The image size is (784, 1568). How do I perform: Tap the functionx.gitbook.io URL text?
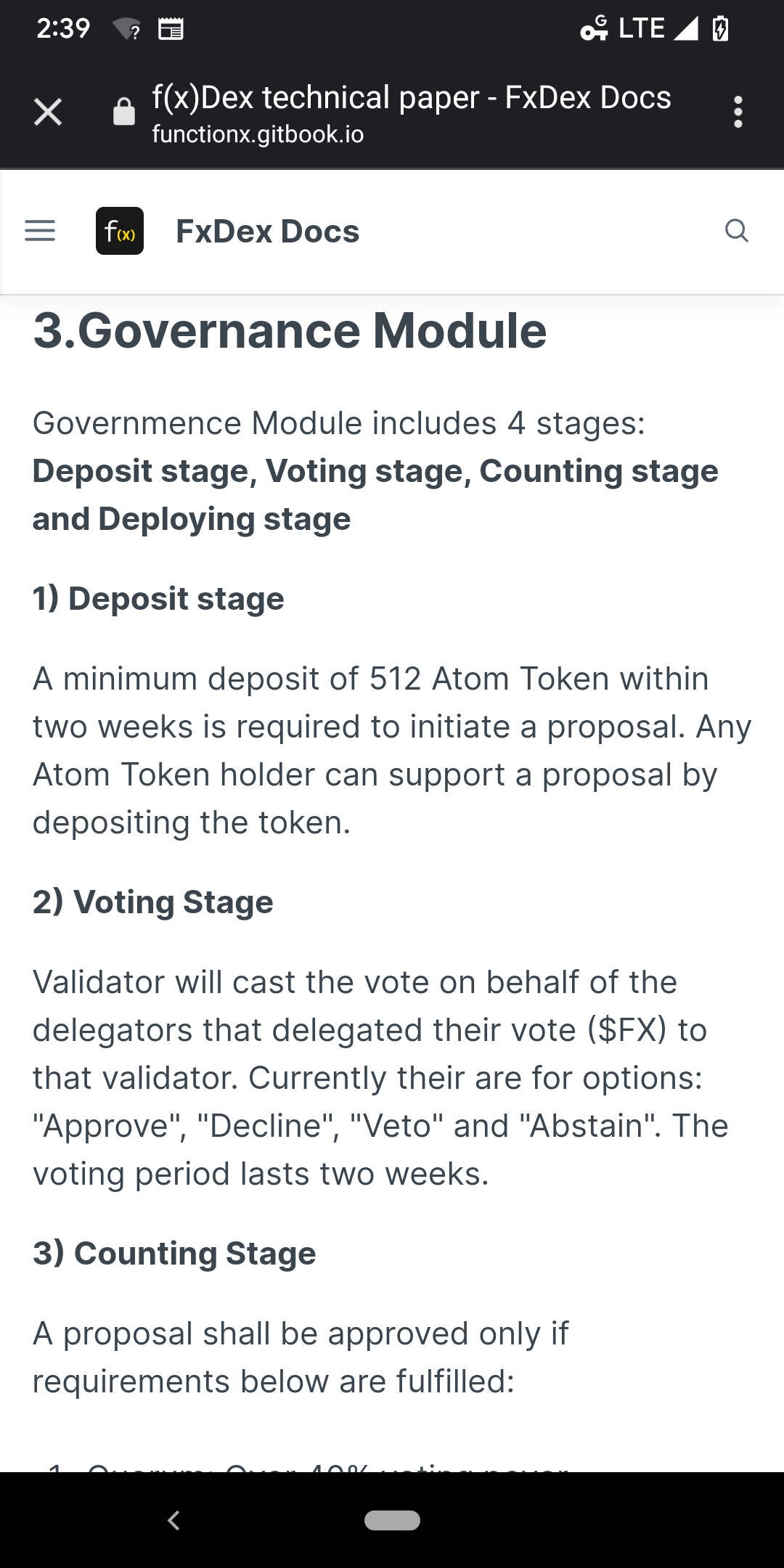click(258, 134)
